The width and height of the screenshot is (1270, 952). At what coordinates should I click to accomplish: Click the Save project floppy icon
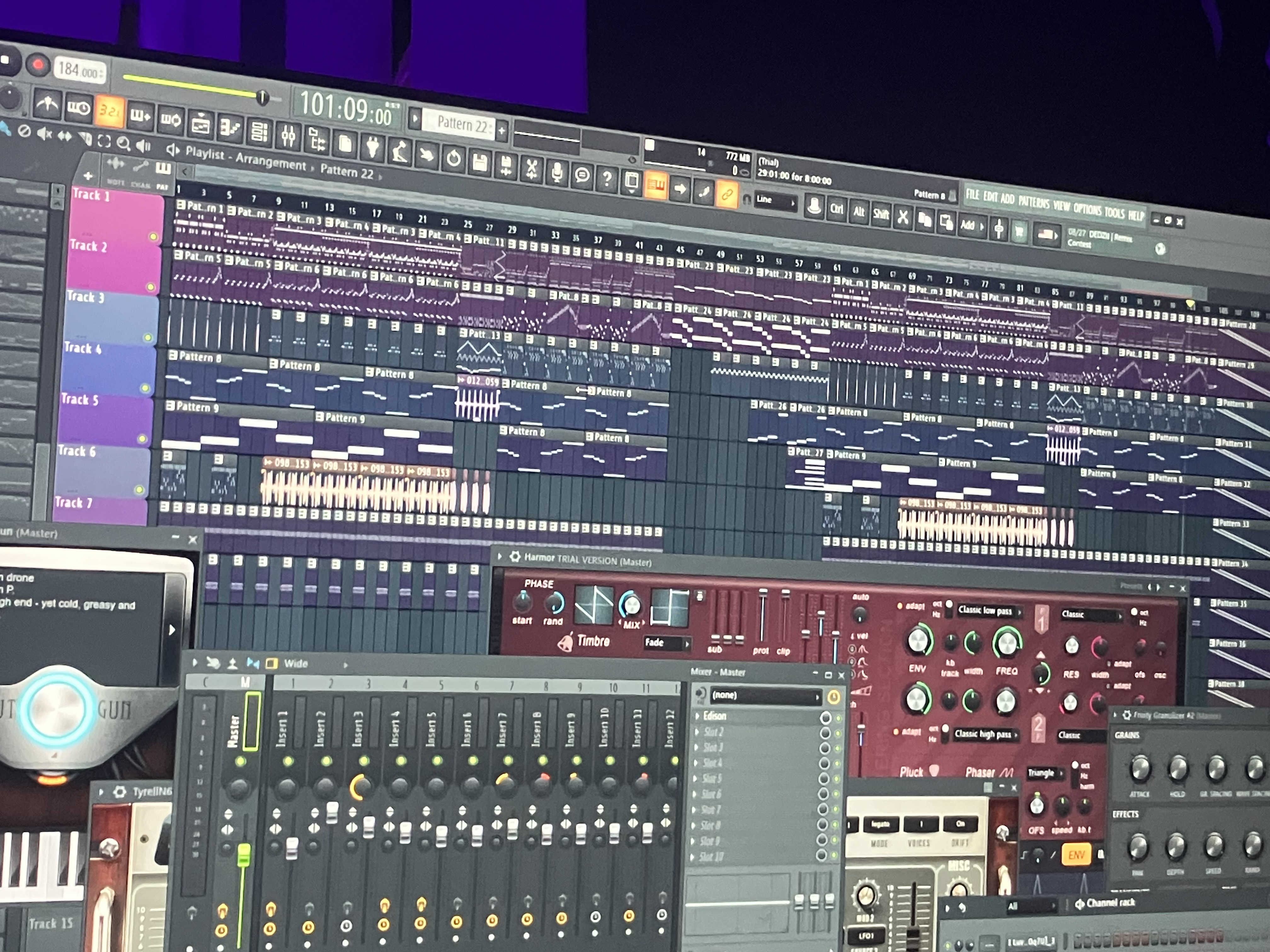[479, 163]
